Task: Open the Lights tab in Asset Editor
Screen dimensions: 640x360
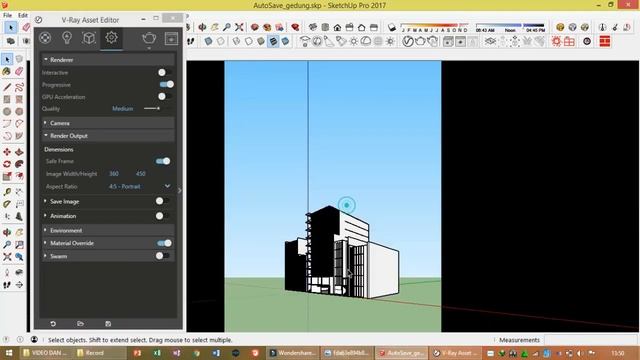Action: 67,38
